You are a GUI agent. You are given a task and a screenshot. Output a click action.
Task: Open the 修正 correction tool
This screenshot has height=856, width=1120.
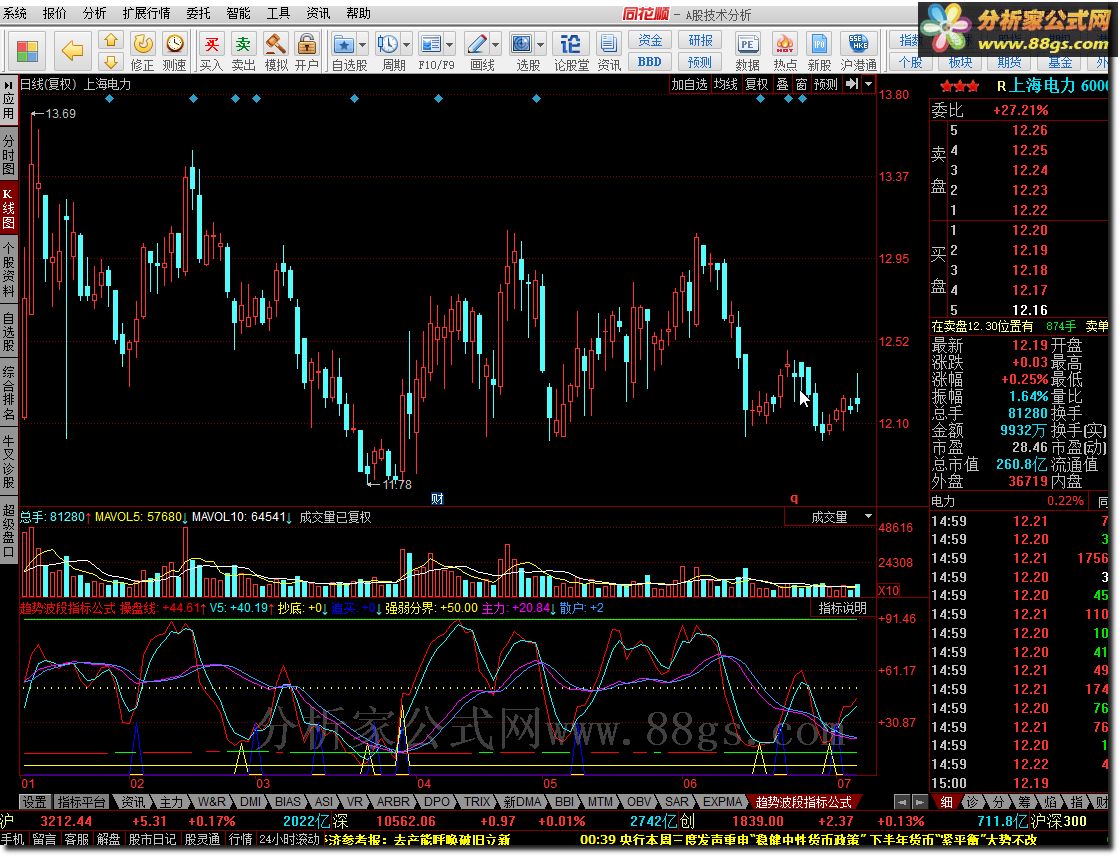[x=143, y=51]
